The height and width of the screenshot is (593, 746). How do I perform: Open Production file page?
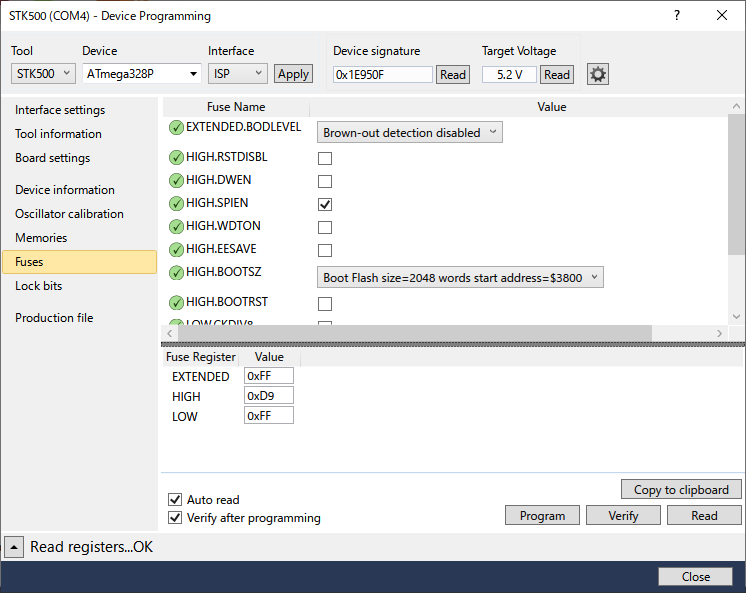point(54,317)
